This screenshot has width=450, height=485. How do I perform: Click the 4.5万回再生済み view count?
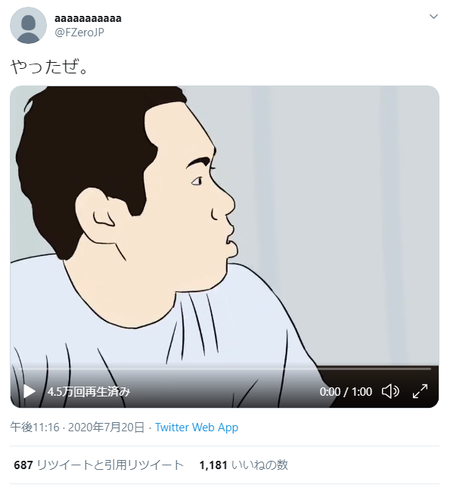pyautogui.click(x=89, y=391)
